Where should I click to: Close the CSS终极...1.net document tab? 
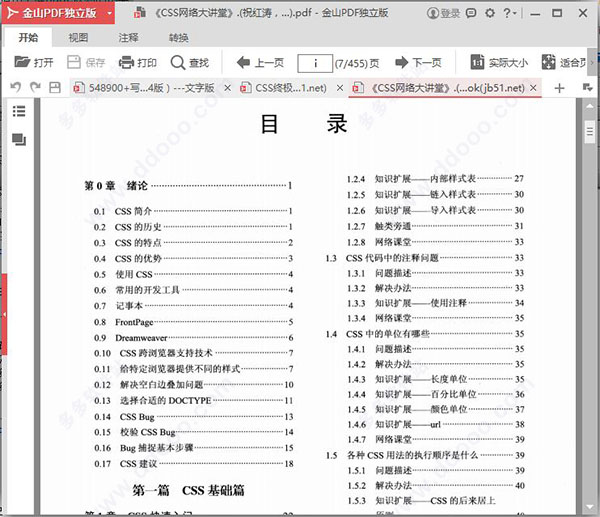[x=340, y=88]
